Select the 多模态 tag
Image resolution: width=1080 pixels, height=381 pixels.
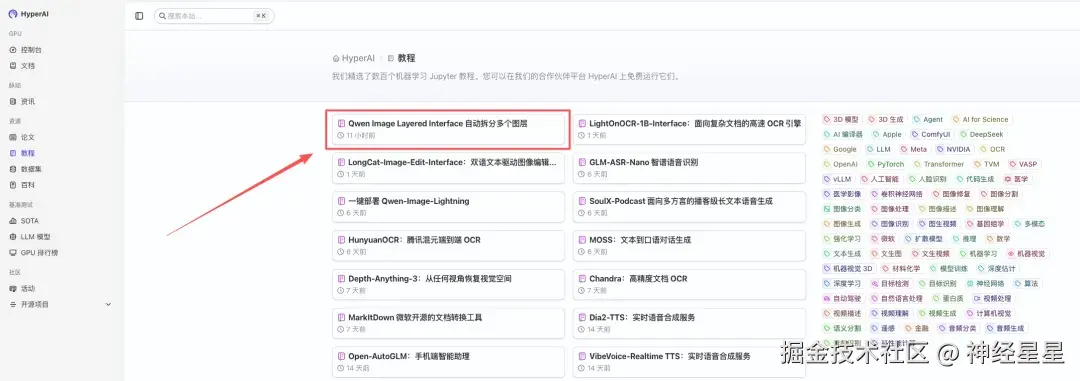1029,224
